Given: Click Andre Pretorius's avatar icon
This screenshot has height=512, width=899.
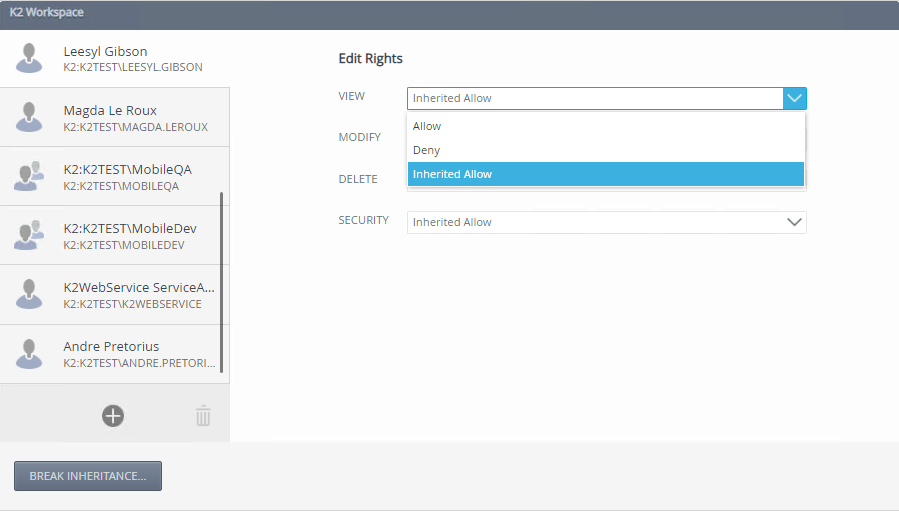Looking at the screenshot, I should (30, 353).
